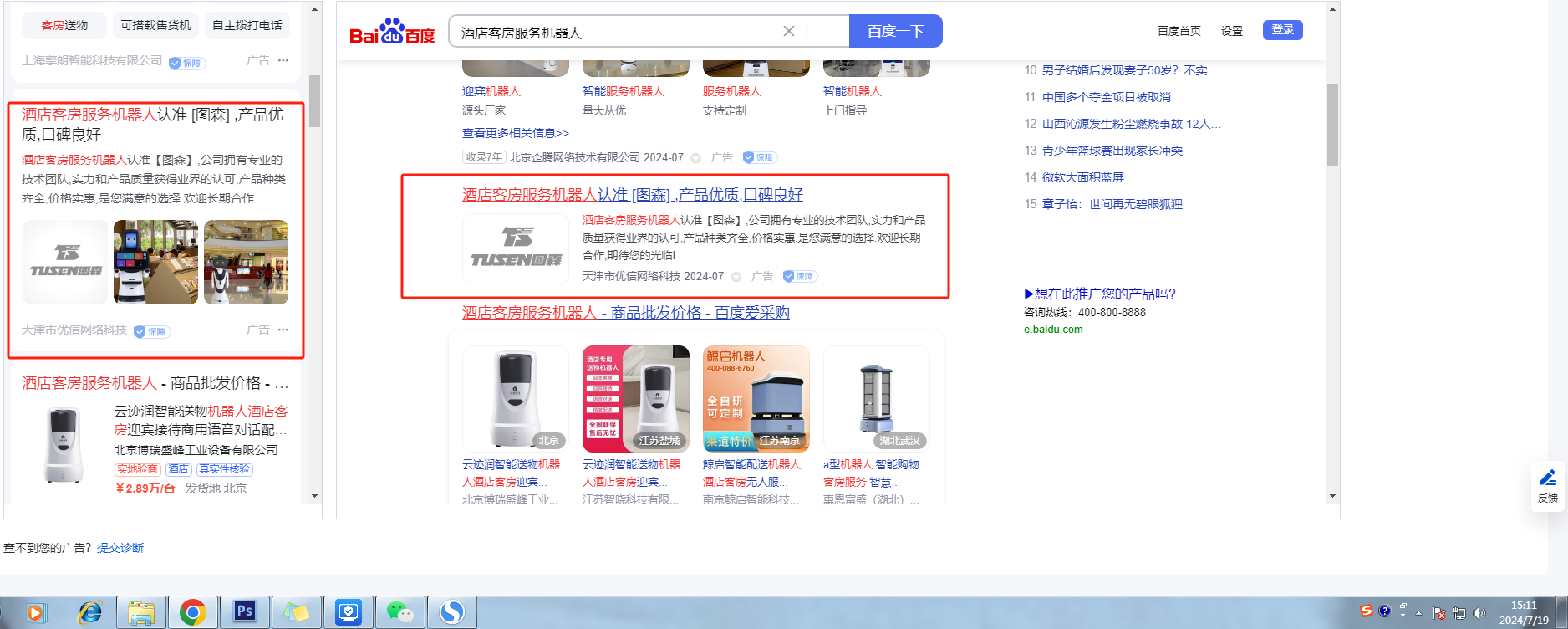
Task: Open the three-dot menu of the 上海擎朗 ad
Action: tap(283, 60)
